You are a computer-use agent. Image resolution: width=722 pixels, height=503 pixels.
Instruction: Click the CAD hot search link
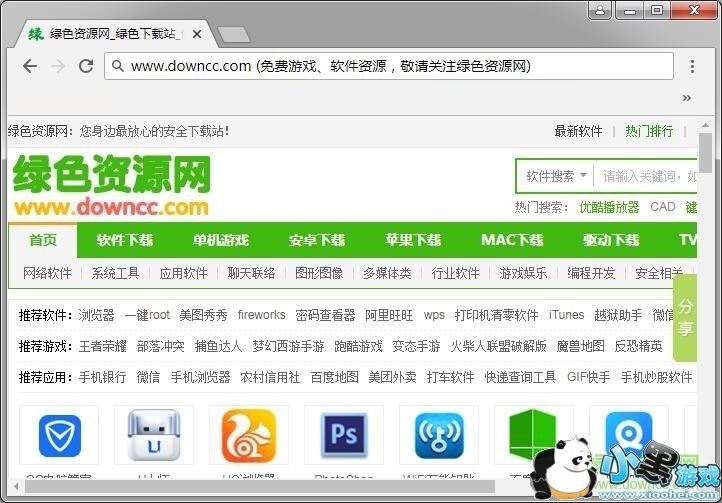point(663,207)
